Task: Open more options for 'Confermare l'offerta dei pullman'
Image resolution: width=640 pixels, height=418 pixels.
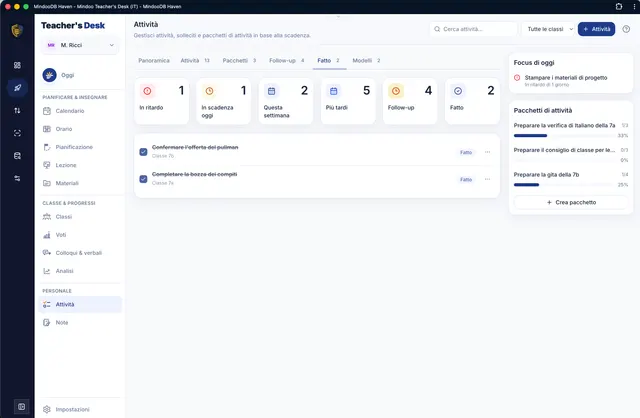Action: (x=487, y=152)
